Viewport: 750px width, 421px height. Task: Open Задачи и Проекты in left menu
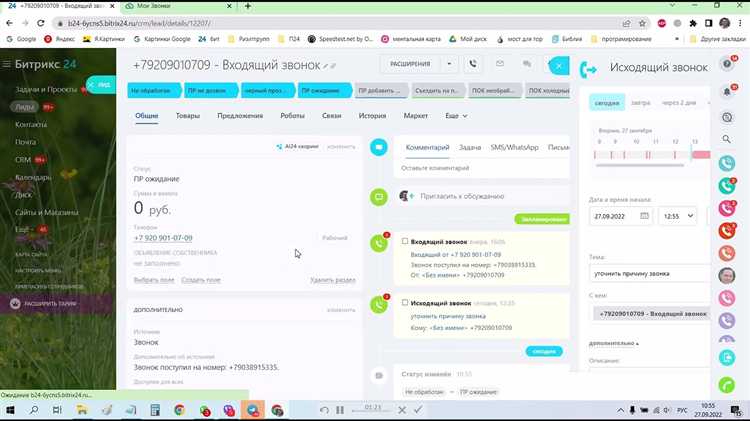pos(46,89)
